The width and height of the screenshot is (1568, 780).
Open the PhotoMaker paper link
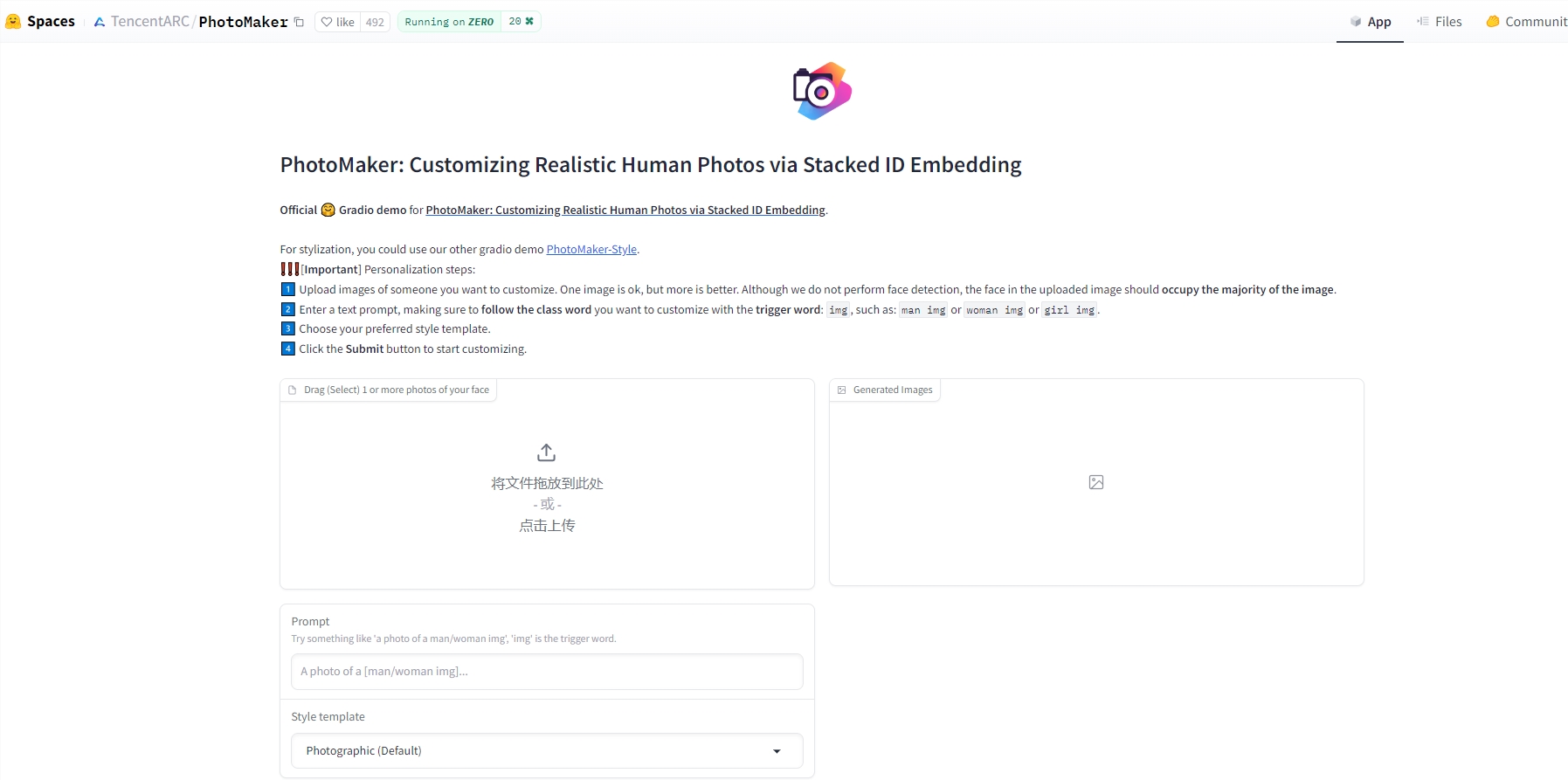(x=625, y=210)
